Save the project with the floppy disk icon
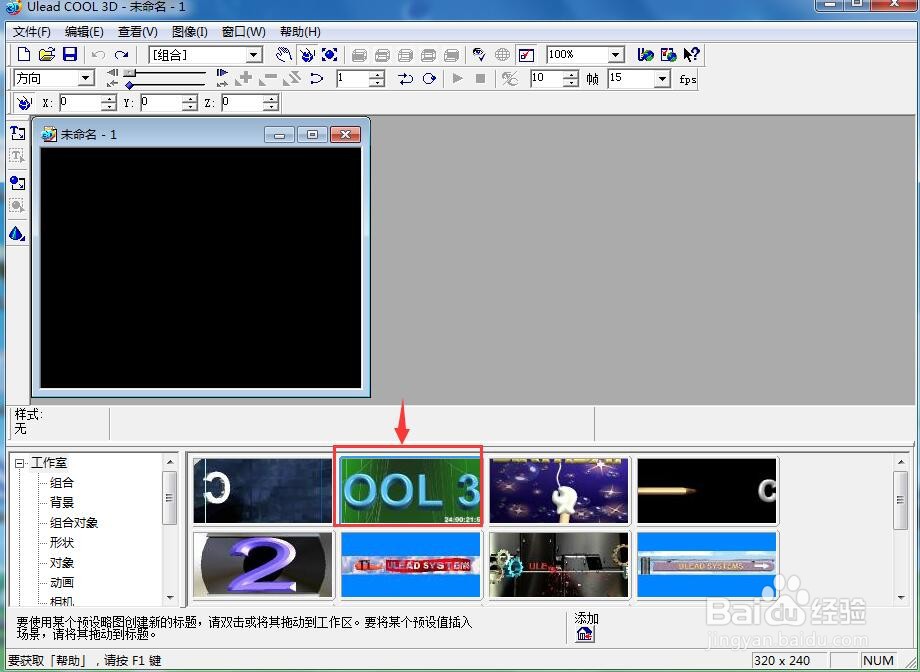Image resolution: width=920 pixels, height=672 pixels. tap(70, 55)
